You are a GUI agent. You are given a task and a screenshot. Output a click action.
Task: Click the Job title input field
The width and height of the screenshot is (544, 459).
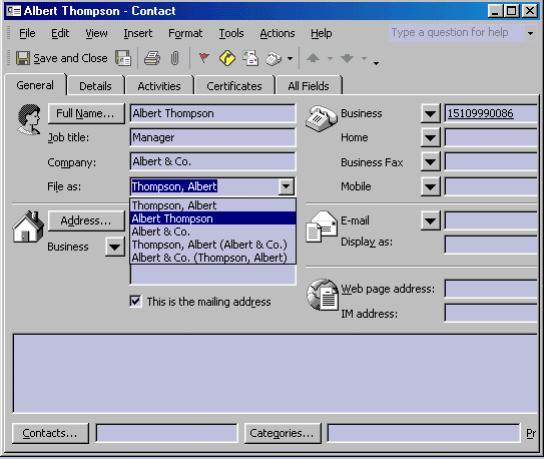coord(213,137)
